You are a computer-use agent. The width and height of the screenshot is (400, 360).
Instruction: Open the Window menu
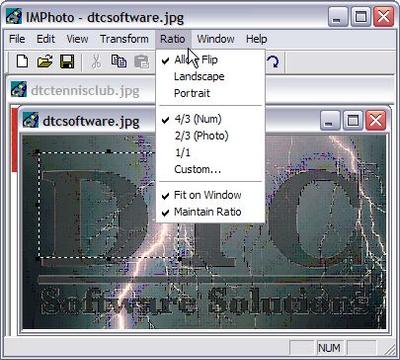click(x=216, y=39)
